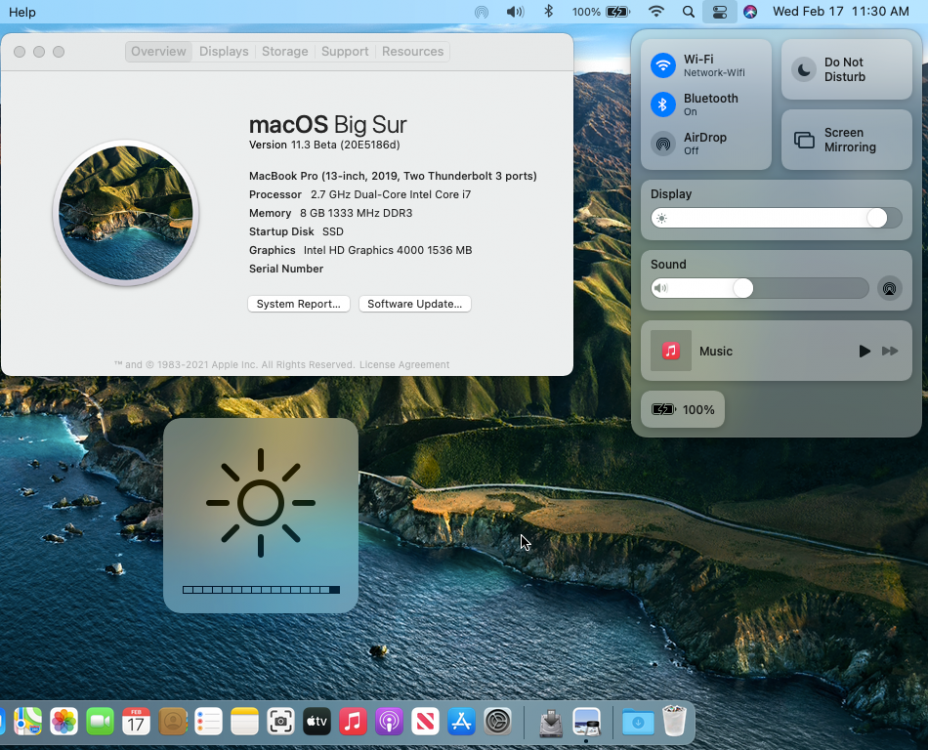Viewport: 928px width, 750px height.
Task: Open News app in Dock
Action: tap(425, 722)
